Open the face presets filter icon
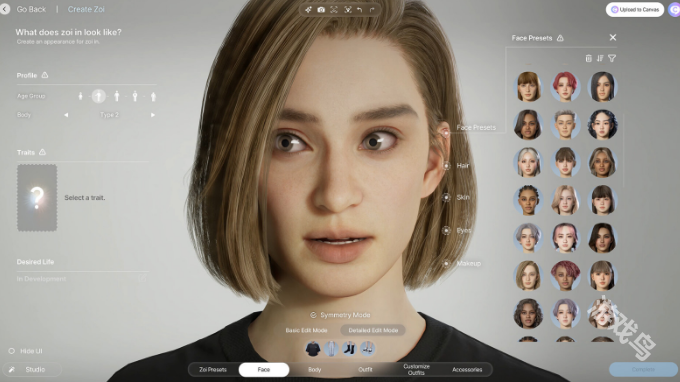The width and height of the screenshot is (680, 382). 612,58
